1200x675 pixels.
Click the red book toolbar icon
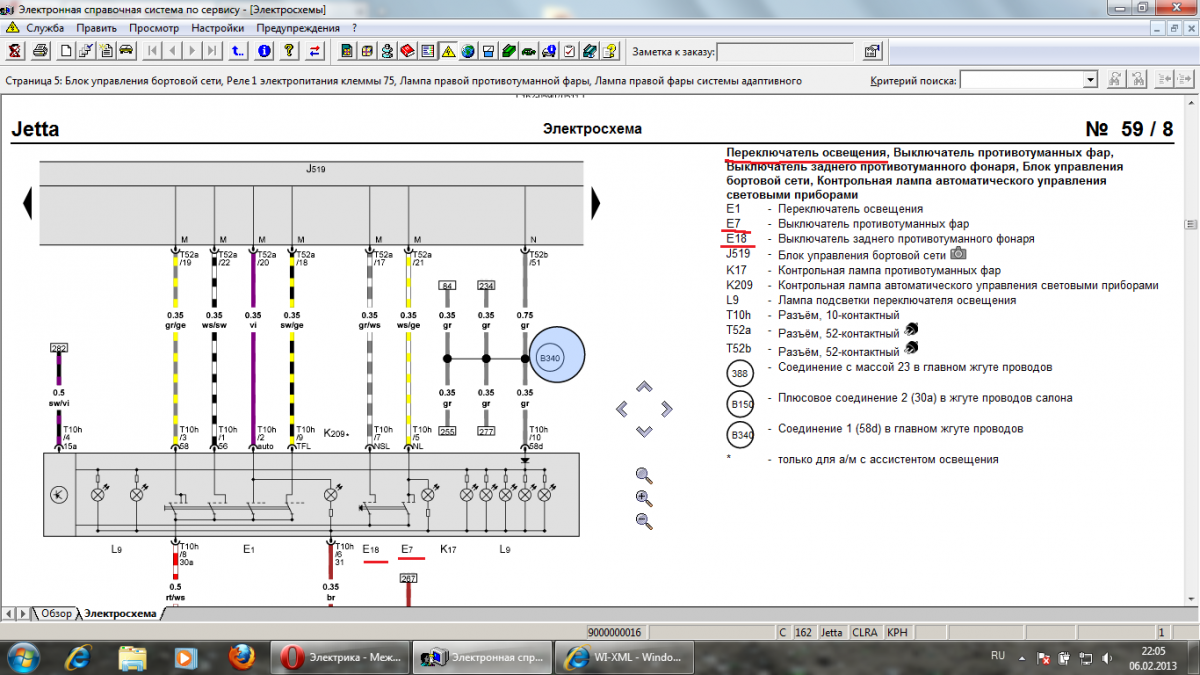coord(408,51)
